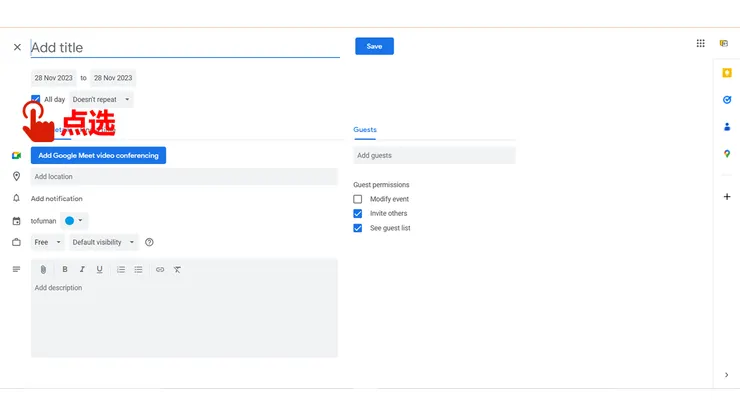Add Google Meet video conferencing

point(98,155)
